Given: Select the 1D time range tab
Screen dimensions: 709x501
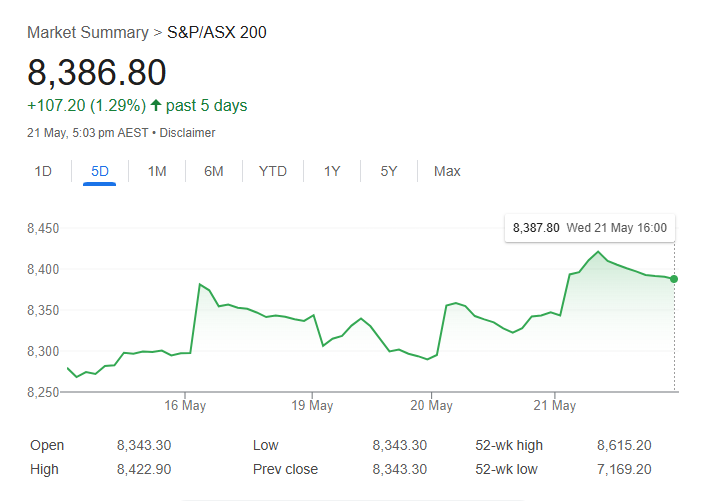Looking at the screenshot, I should tap(43, 171).
